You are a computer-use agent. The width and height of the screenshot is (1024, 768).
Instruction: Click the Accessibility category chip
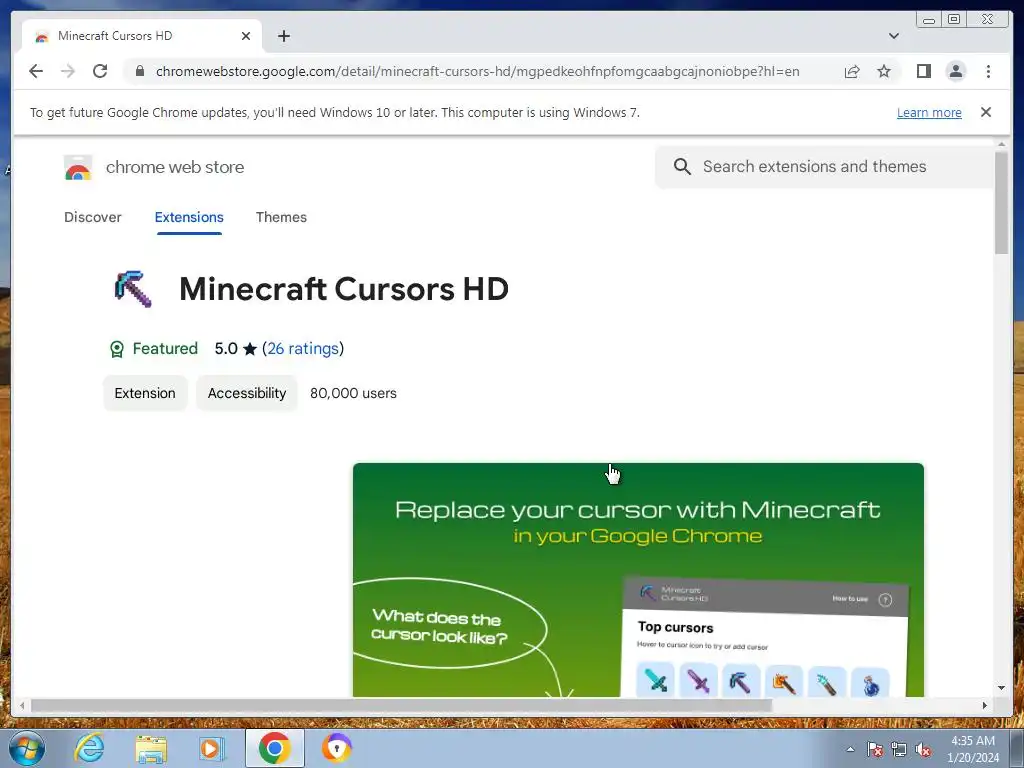(247, 393)
